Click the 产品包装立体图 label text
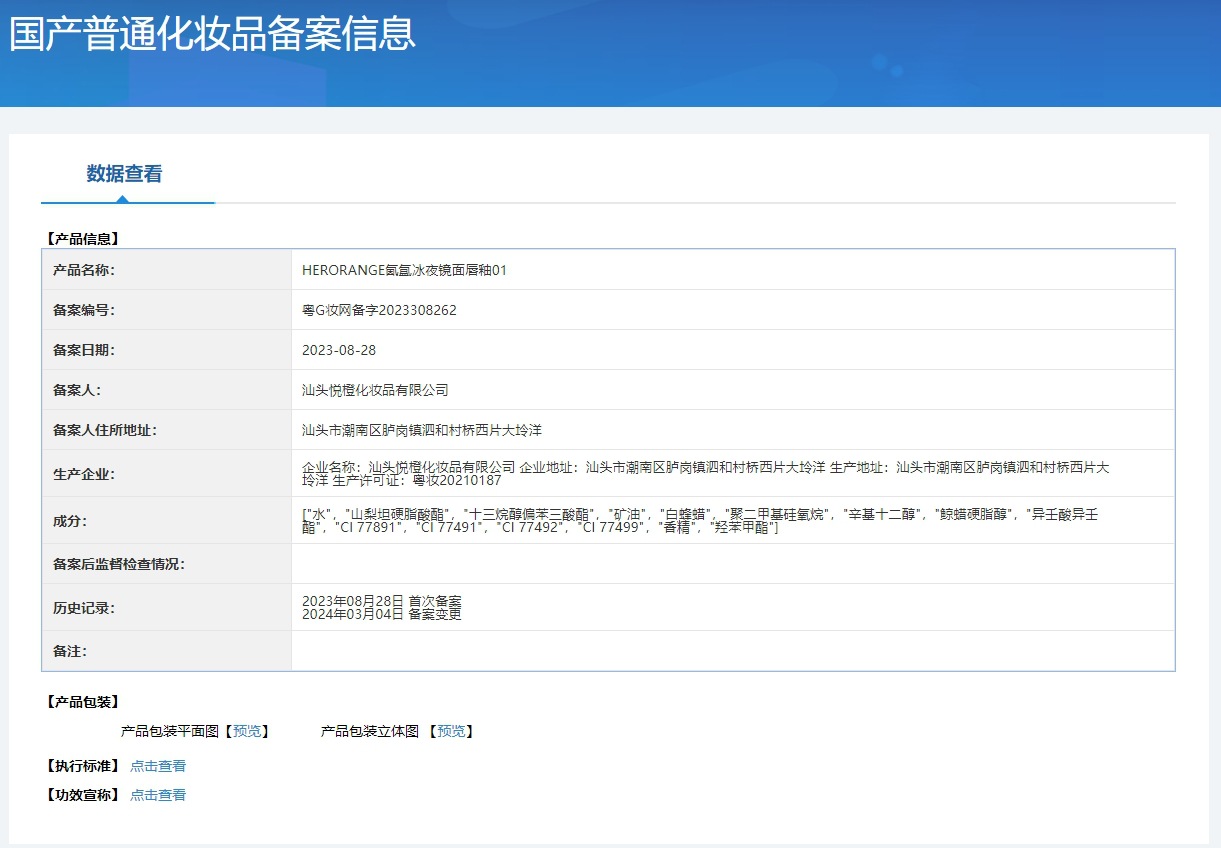The height and width of the screenshot is (848, 1221). click(370, 731)
